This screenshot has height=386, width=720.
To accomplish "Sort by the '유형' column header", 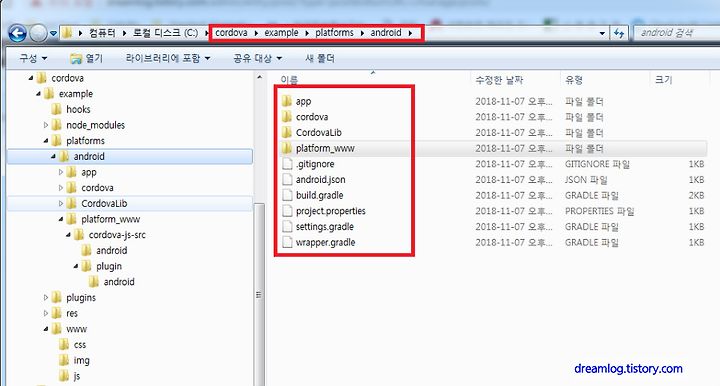I will pos(574,80).
